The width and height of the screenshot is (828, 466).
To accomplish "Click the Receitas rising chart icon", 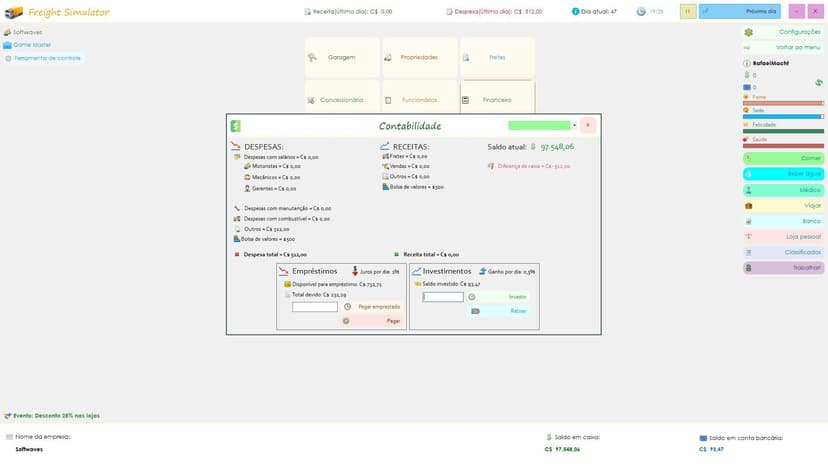I will click(384, 146).
